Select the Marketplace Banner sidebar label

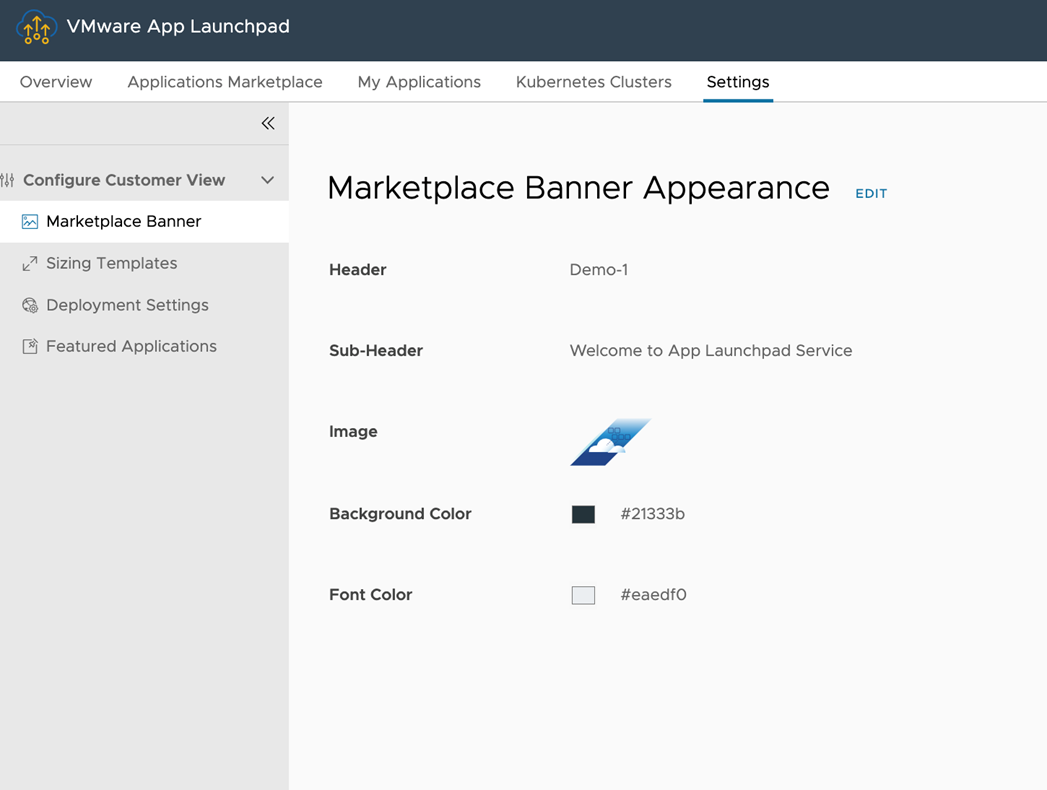(x=124, y=222)
